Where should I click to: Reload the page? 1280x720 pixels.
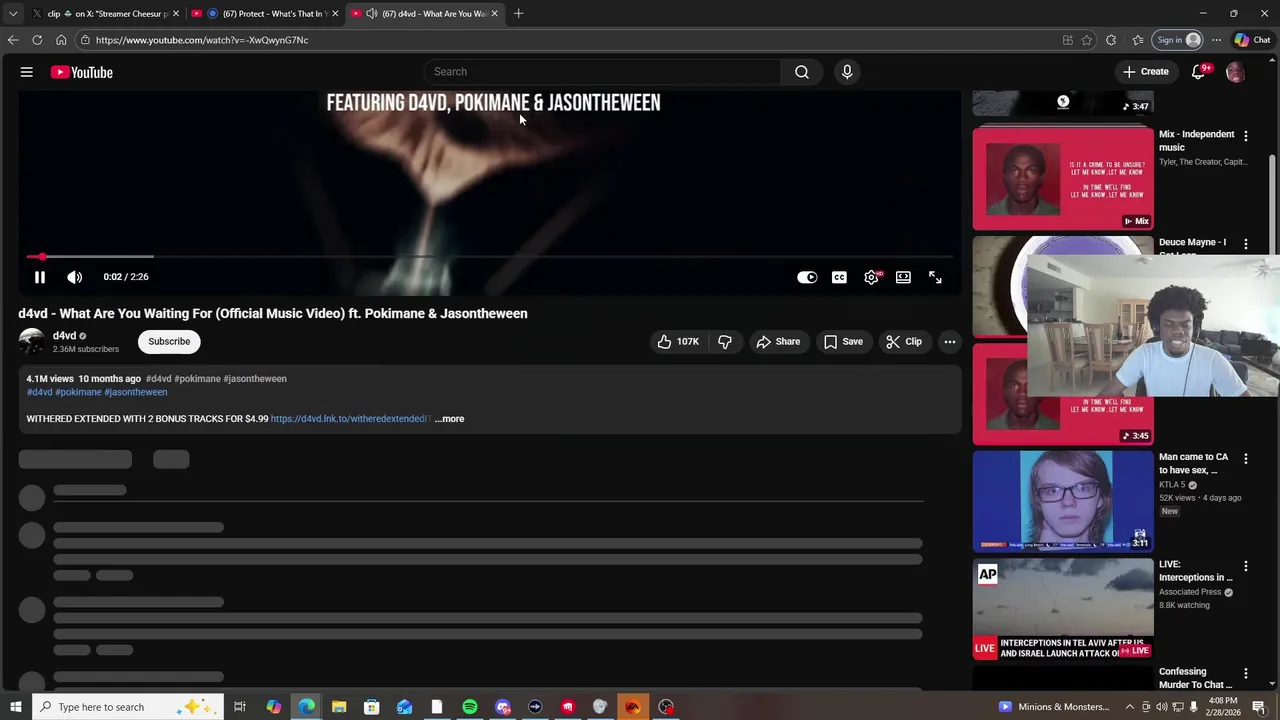pyautogui.click(x=37, y=40)
